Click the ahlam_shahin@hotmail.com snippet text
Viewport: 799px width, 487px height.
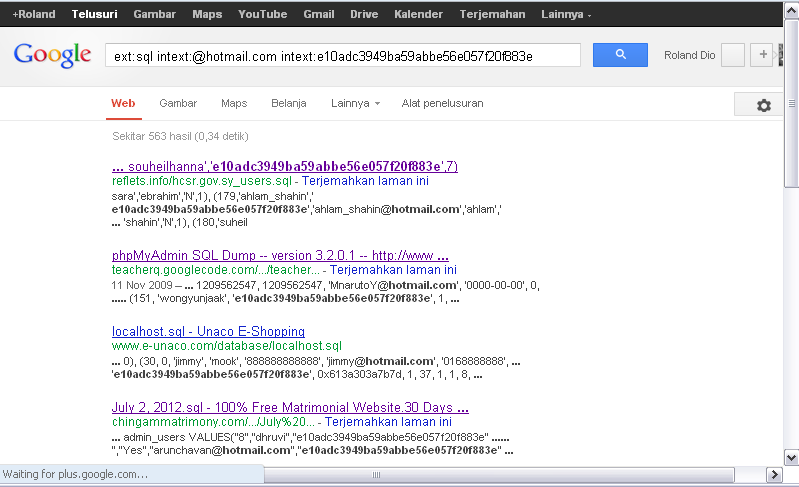387,209
